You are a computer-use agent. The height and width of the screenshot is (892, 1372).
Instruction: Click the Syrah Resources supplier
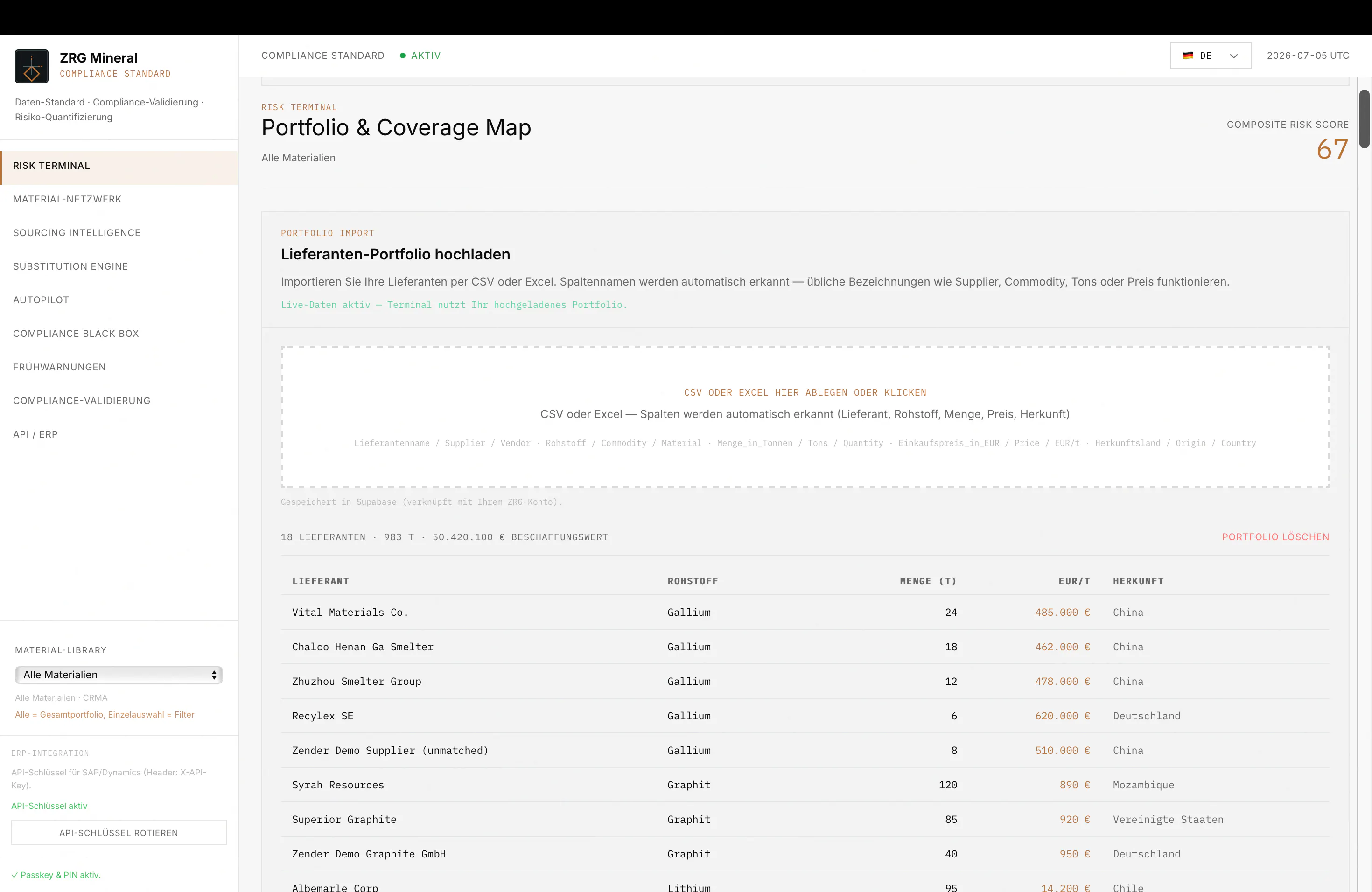click(338, 785)
